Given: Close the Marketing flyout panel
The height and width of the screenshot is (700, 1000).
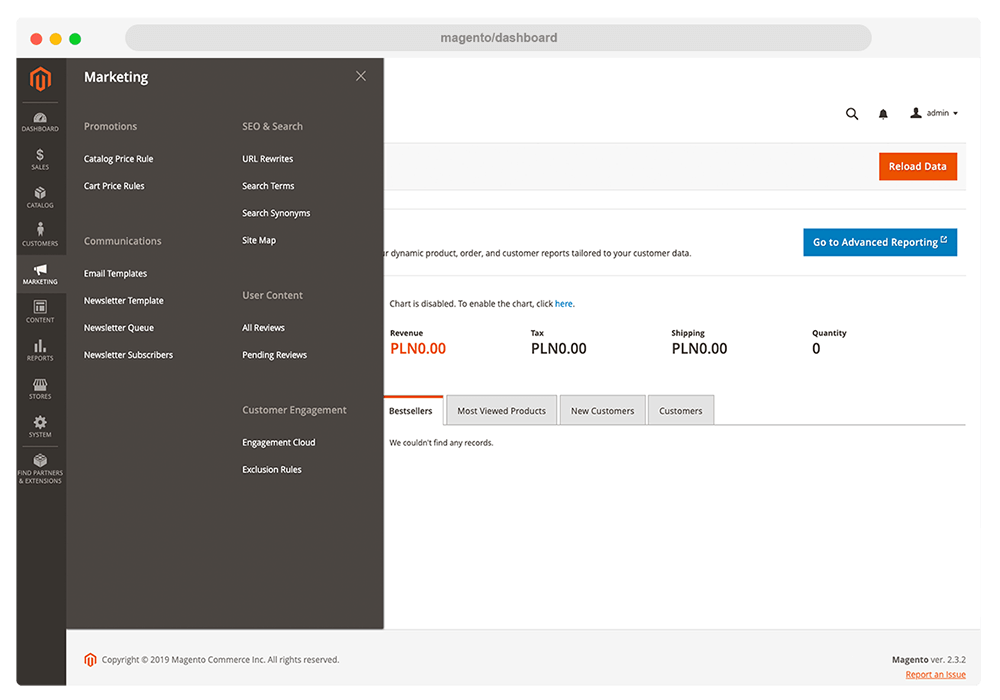Looking at the screenshot, I should pyautogui.click(x=361, y=76).
